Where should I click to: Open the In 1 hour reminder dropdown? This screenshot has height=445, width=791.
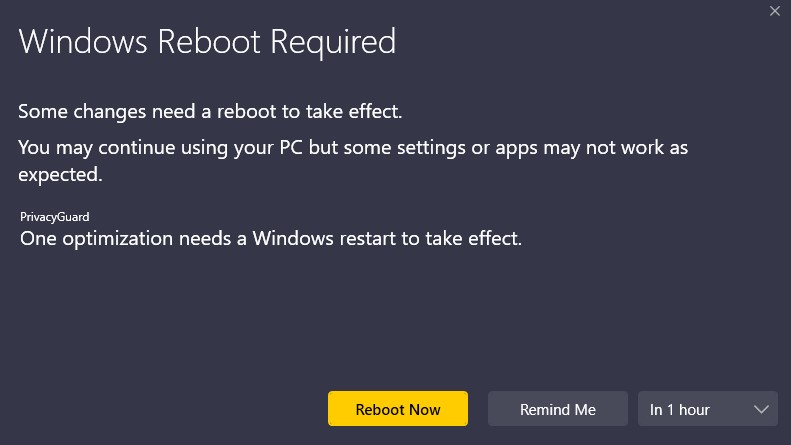[708, 409]
